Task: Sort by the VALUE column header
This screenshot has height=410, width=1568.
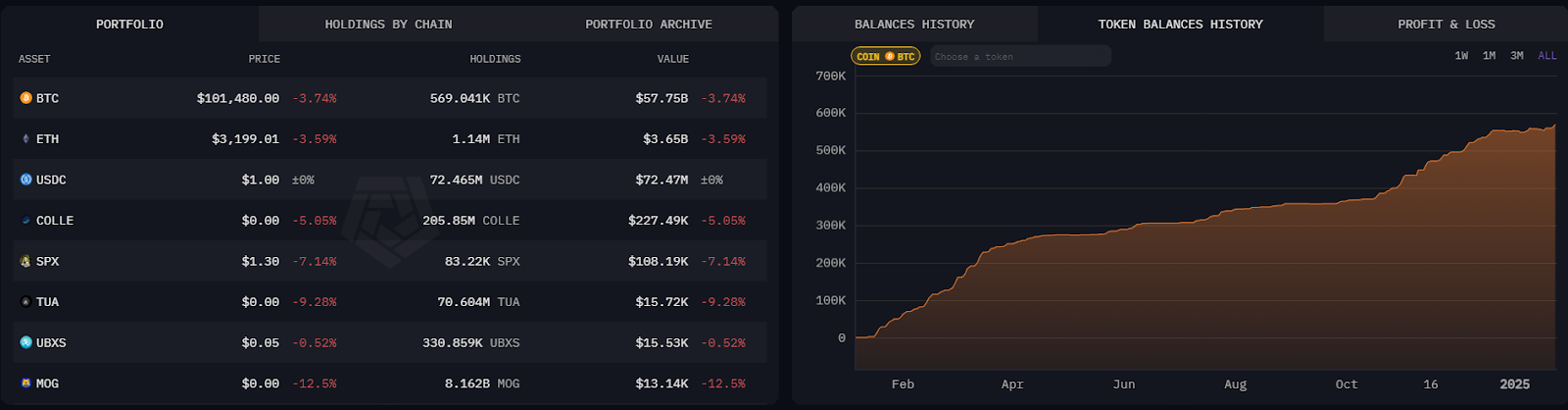Action: (672, 60)
